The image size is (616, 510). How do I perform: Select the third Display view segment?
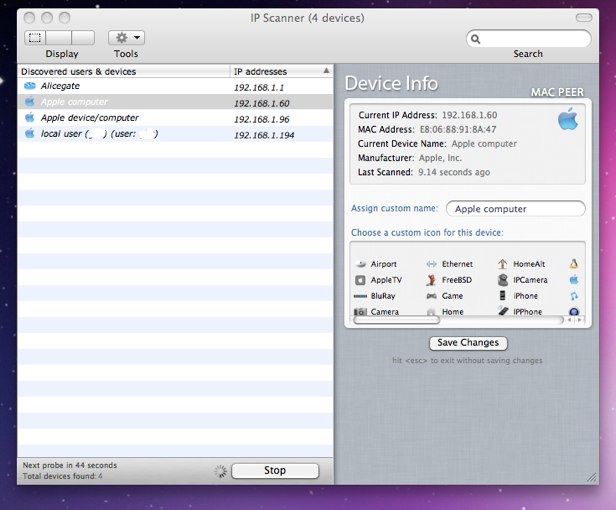[83, 38]
